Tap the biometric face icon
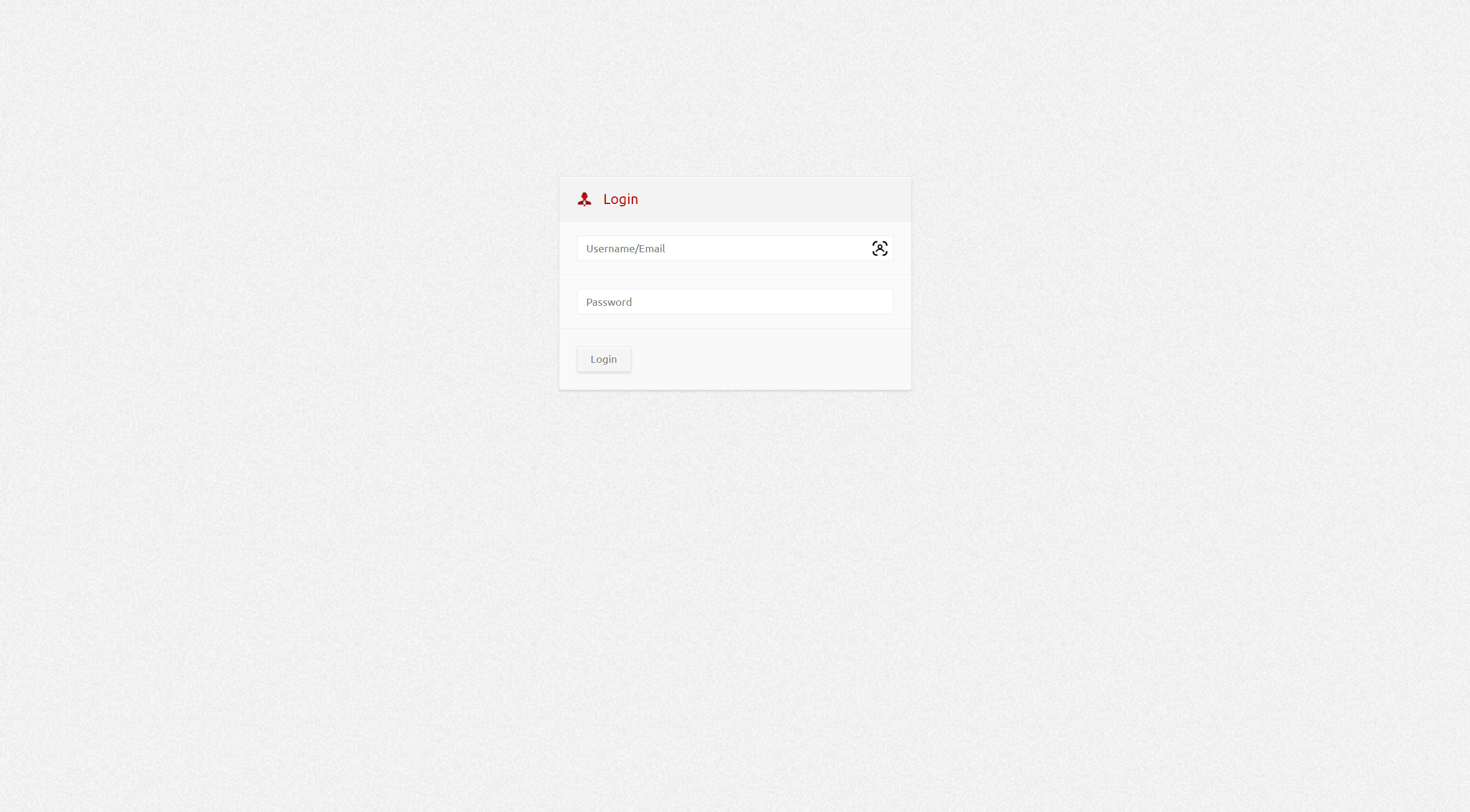Image resolution: width=1470 pixels, height=812 pixels. [879, 248]
